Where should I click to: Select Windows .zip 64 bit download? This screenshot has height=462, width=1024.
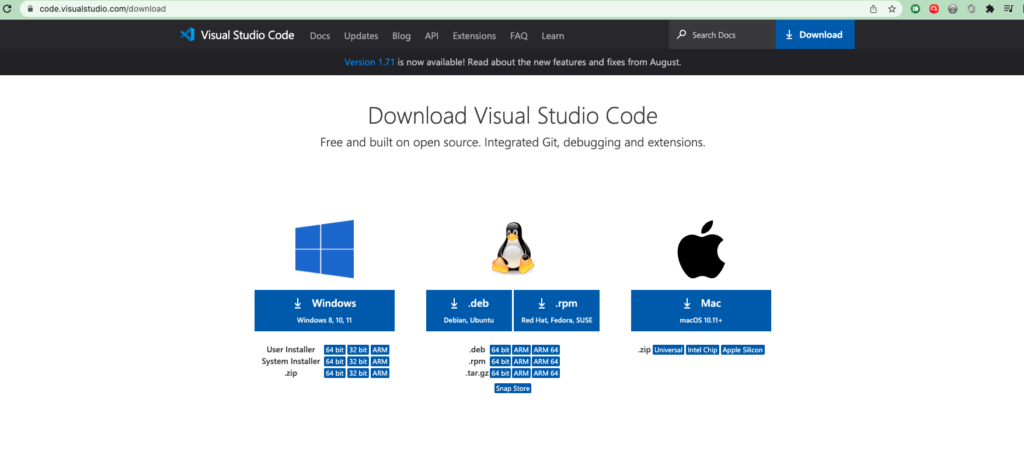point(334,373)
